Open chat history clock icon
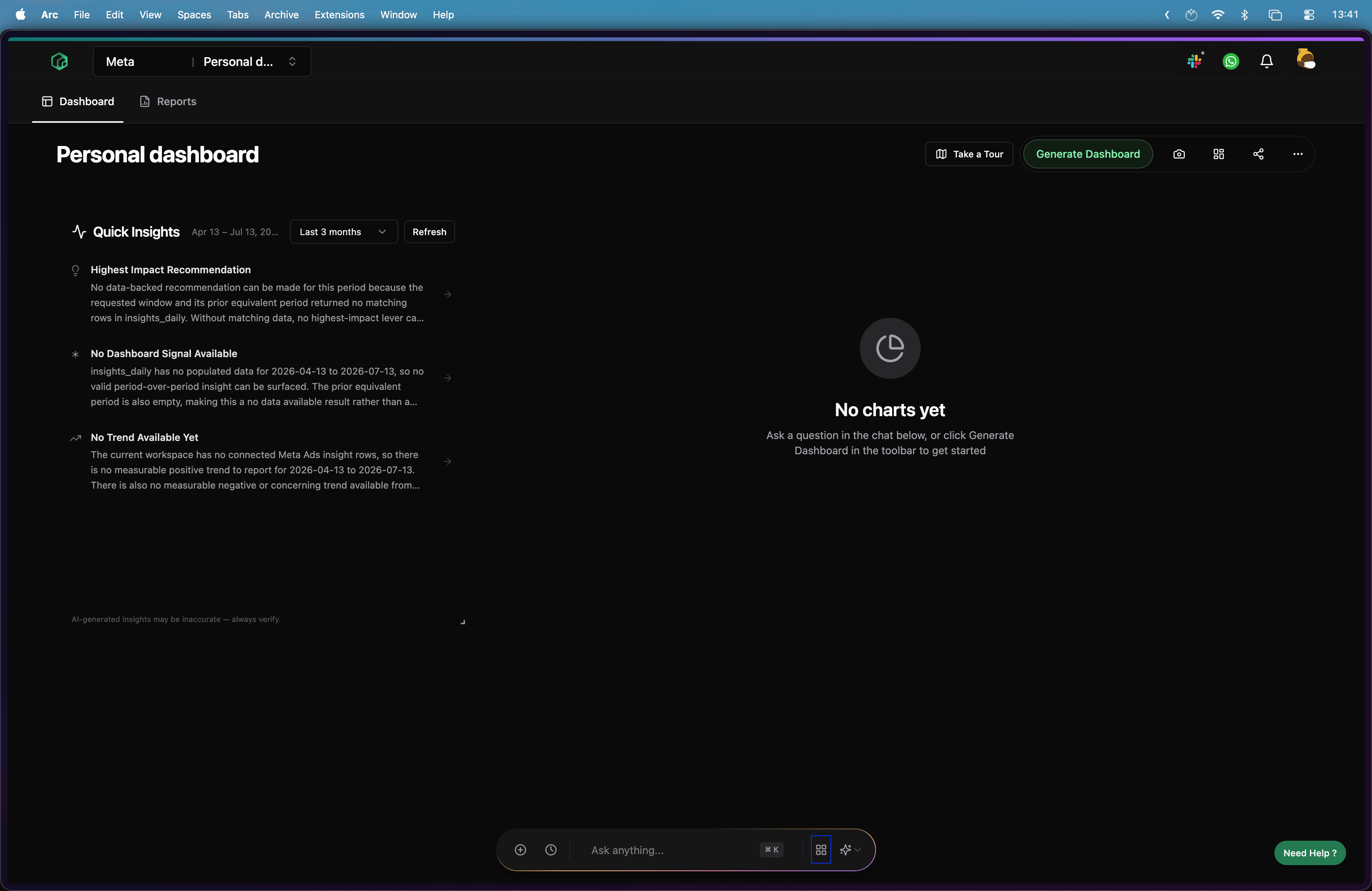This screenshot has height=891, width=1372. 551,850
